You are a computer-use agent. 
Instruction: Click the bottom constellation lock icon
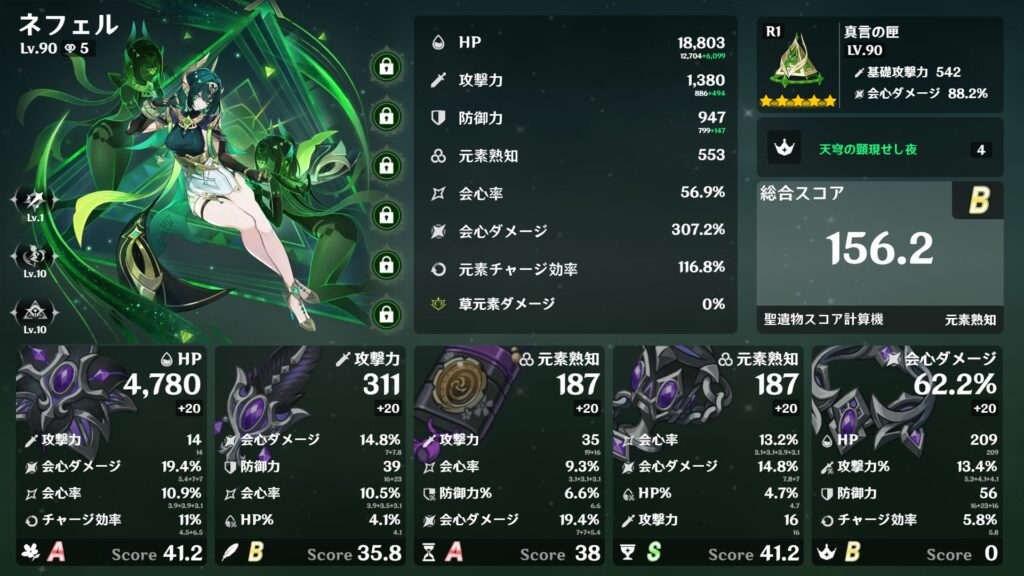pyautogui.click(x=386, y=314)
